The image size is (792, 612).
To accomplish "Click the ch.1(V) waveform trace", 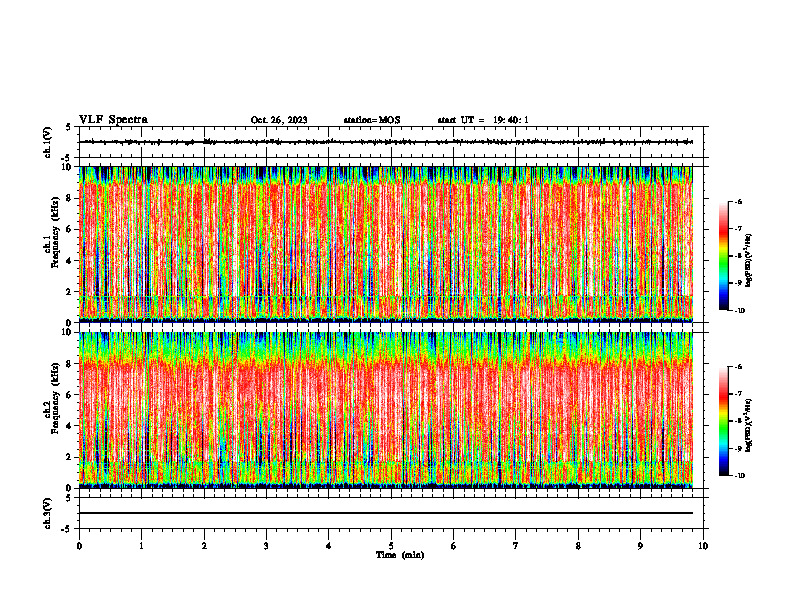I will tap(386, 142).
